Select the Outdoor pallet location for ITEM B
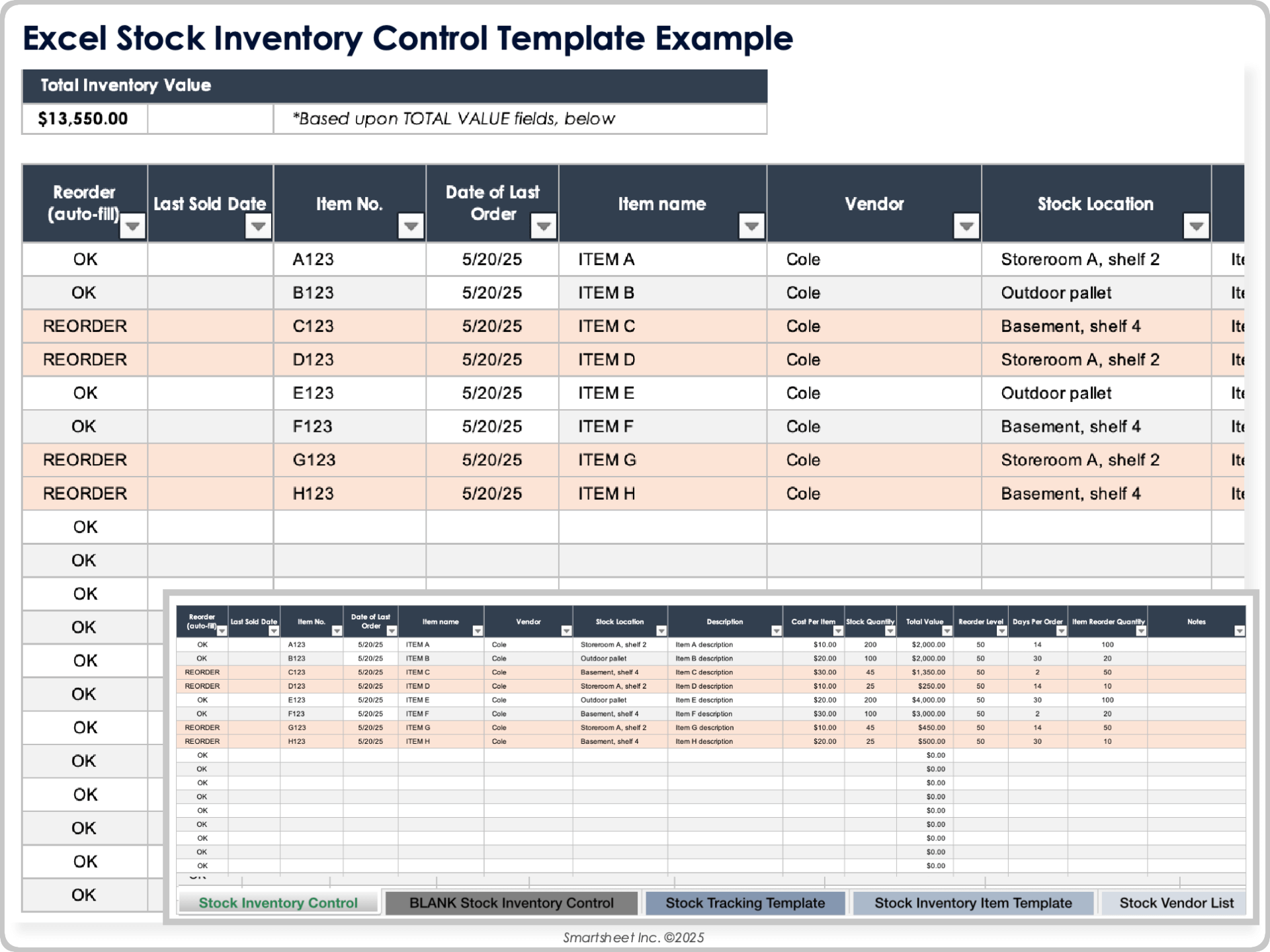 [x=1056, y=293]
